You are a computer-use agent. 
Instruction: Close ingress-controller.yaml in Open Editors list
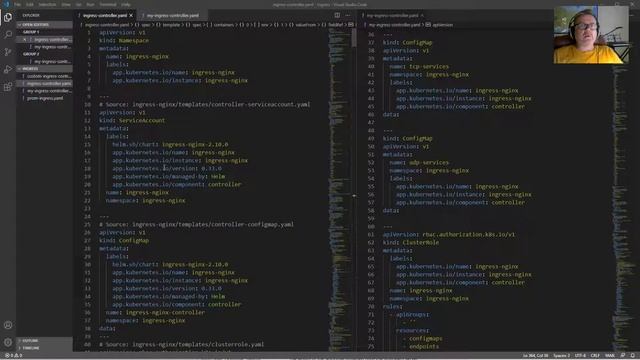[24, 40]
